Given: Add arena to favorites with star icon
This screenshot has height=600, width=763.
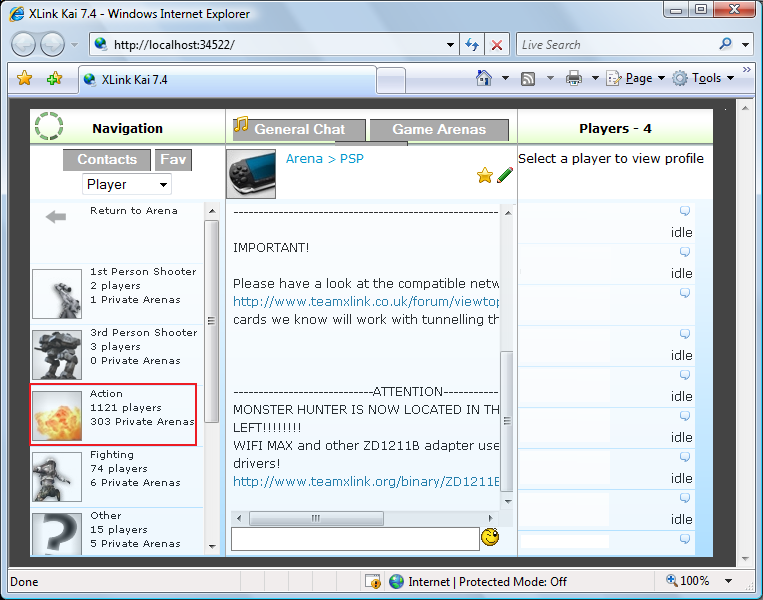Looking at the screenshot, I should point(485,175).
